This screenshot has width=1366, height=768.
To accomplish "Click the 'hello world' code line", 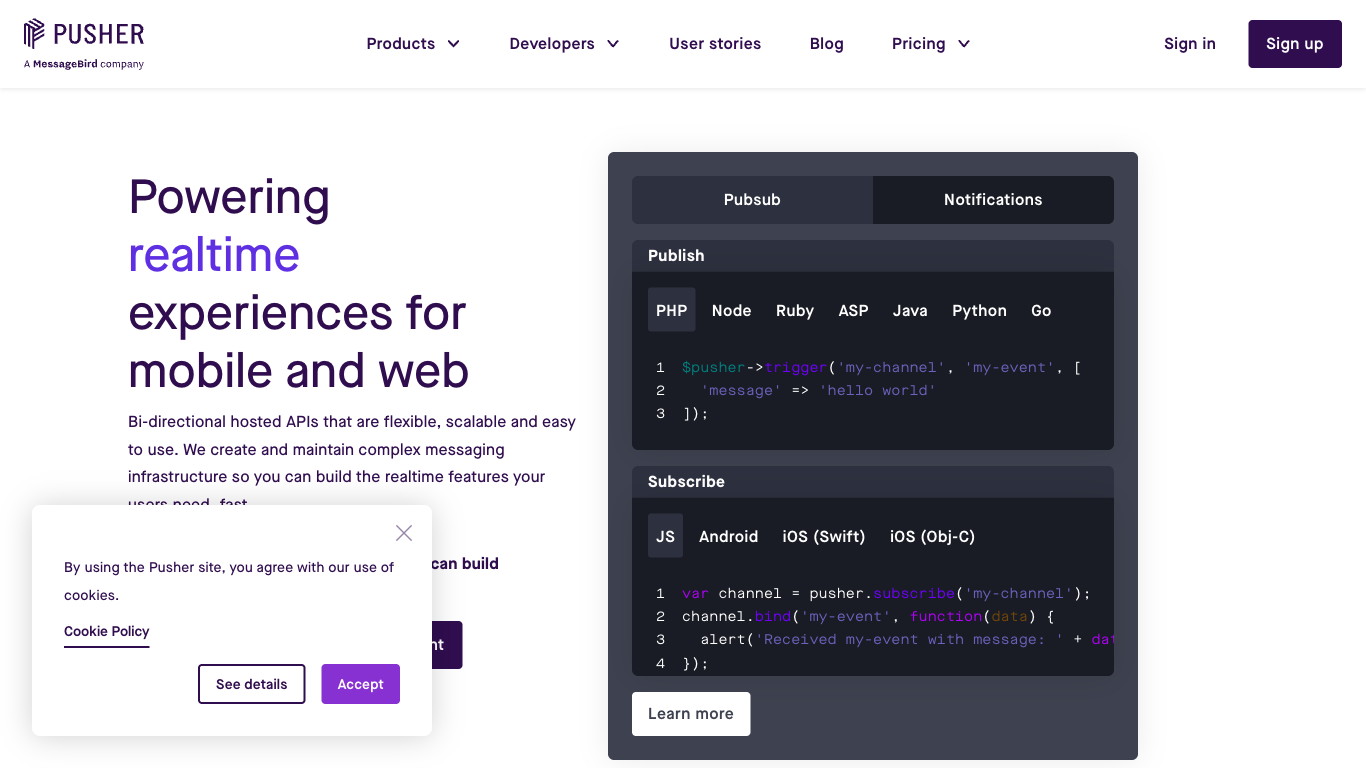I will coord(818,390).
